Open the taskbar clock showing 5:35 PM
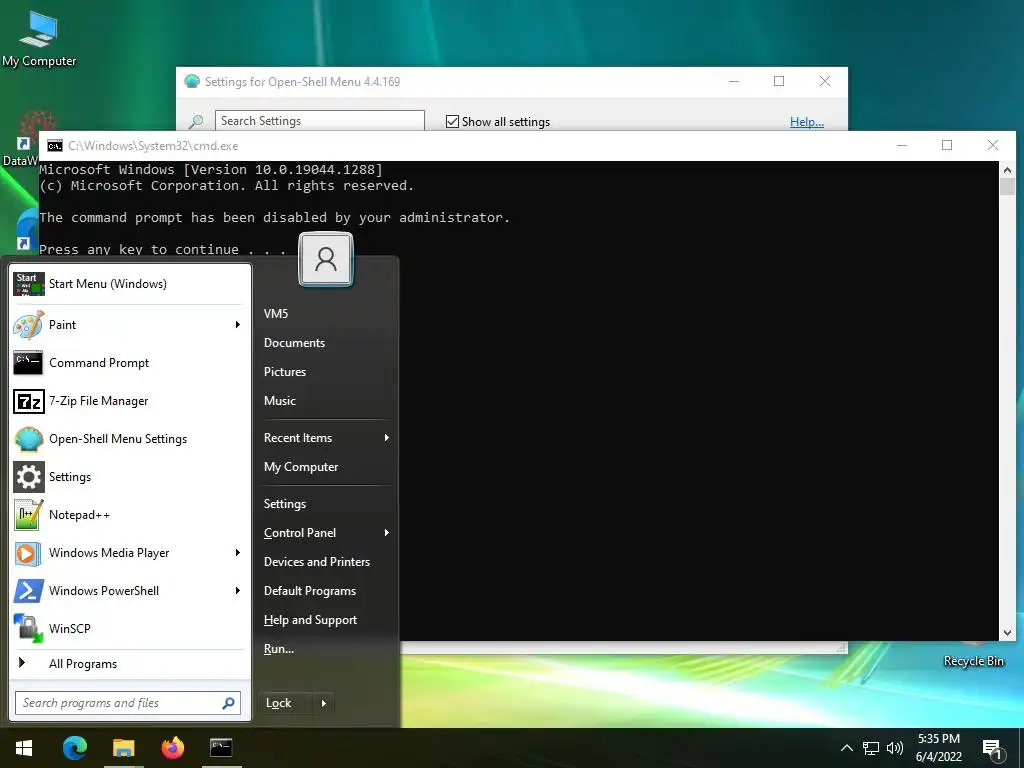The width and height of the screenshot is (1024, 768). [x=938, y=748]
